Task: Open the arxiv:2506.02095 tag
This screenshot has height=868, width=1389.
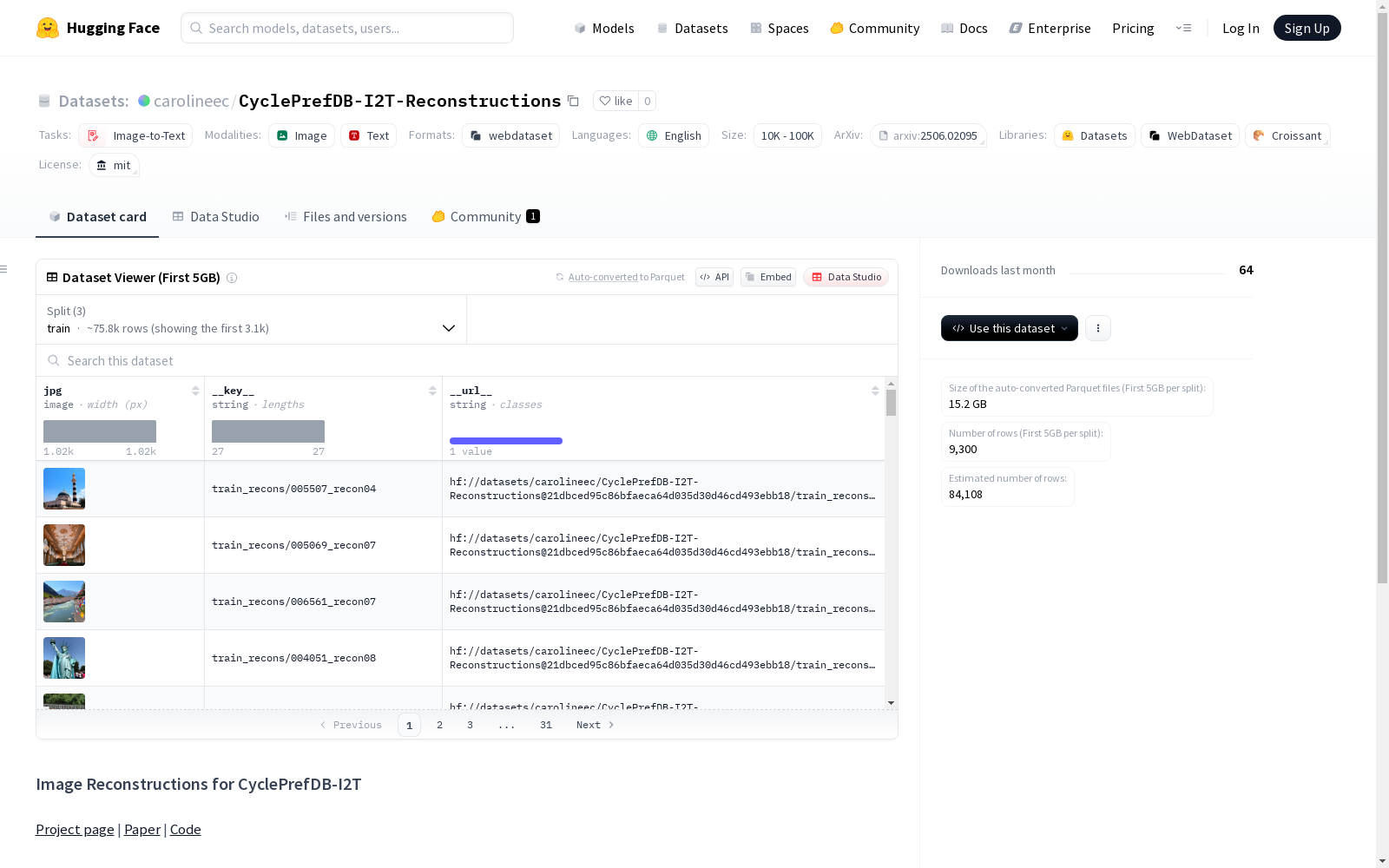Action: click(x=928, y=135)
